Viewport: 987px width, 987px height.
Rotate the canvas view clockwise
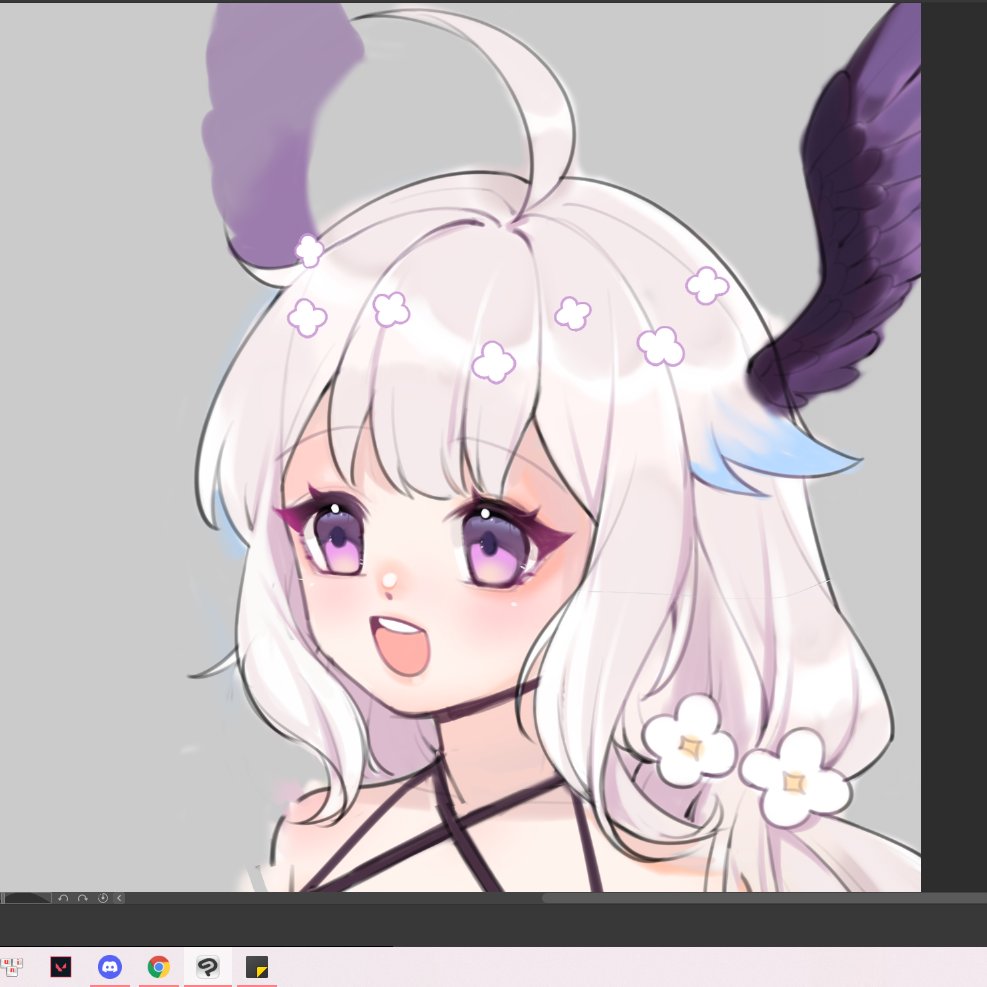click(x=82, y=898)
